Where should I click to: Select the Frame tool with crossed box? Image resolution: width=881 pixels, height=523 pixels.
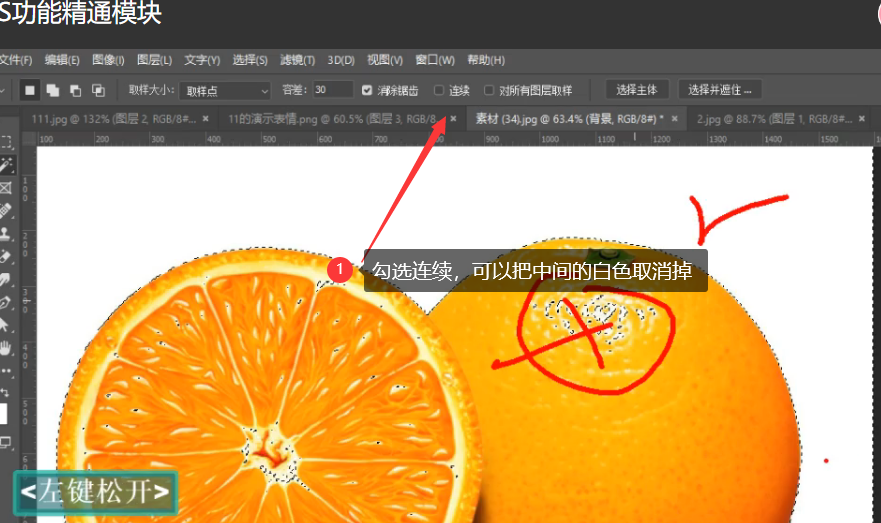6,188
